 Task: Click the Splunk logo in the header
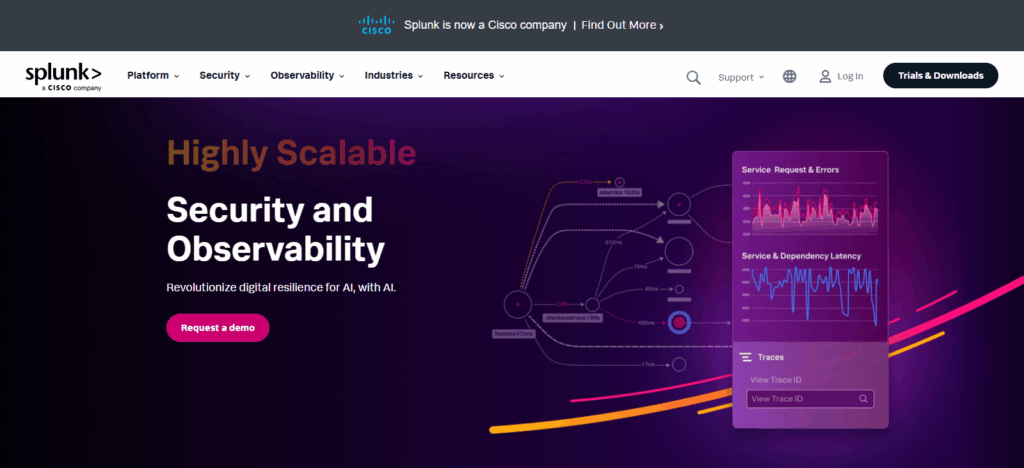click(x=63, y=76)
